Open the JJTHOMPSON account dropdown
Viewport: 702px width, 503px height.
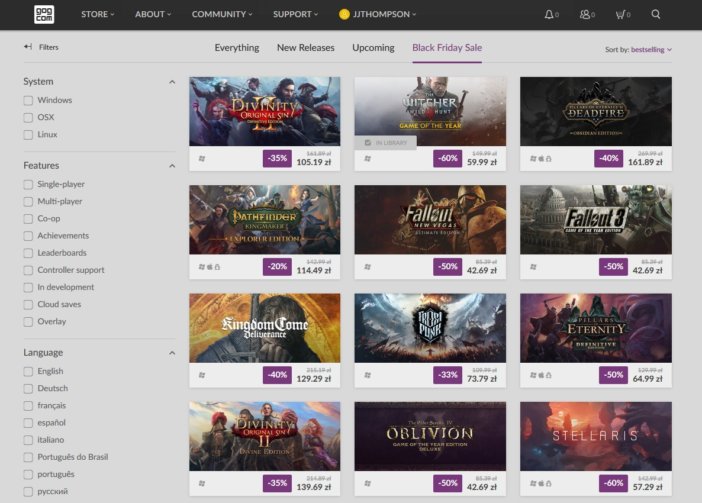(385, 14)
